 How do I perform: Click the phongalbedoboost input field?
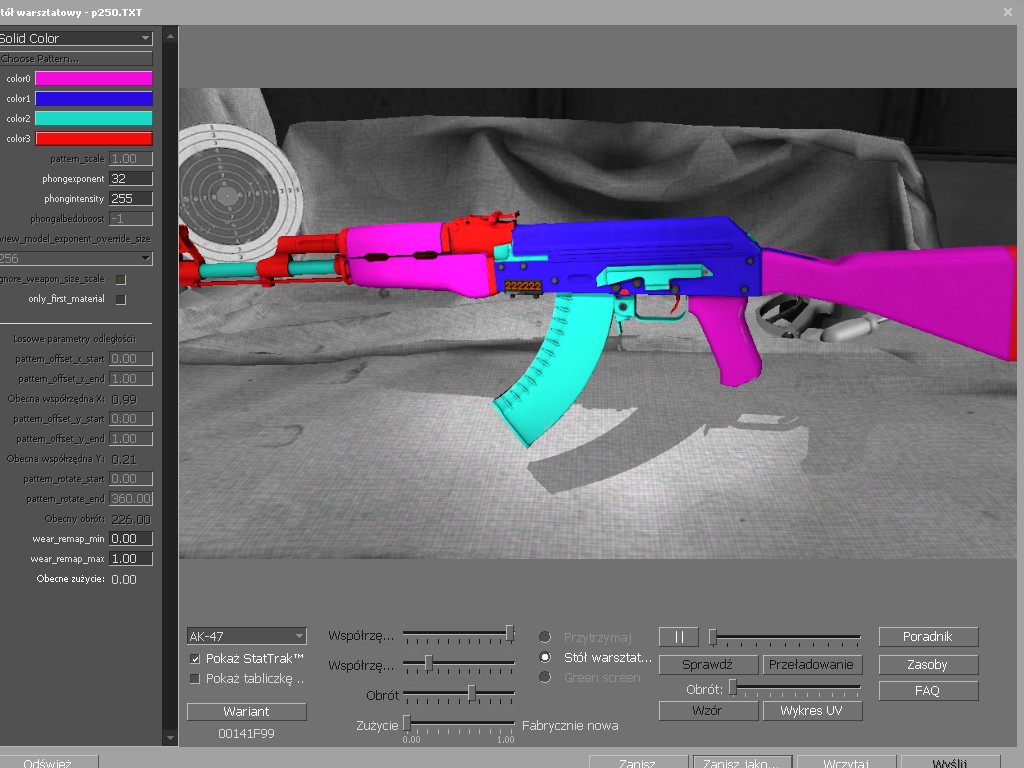coord(131,219)
